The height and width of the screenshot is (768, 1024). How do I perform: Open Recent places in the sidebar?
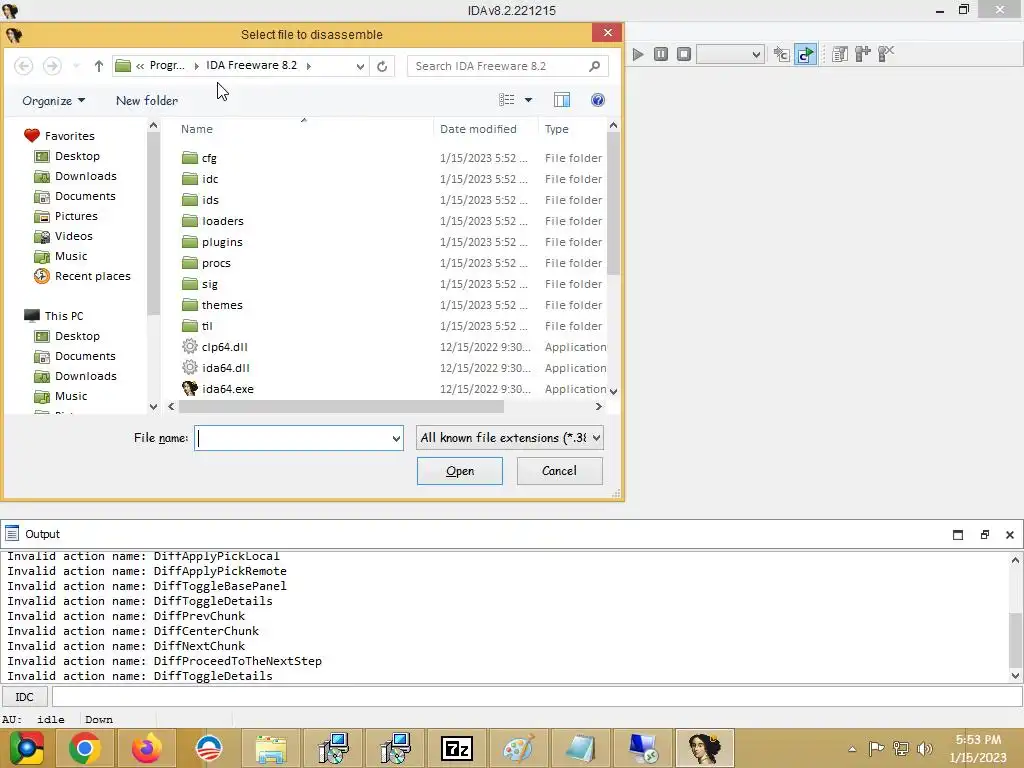click(92, 276)
